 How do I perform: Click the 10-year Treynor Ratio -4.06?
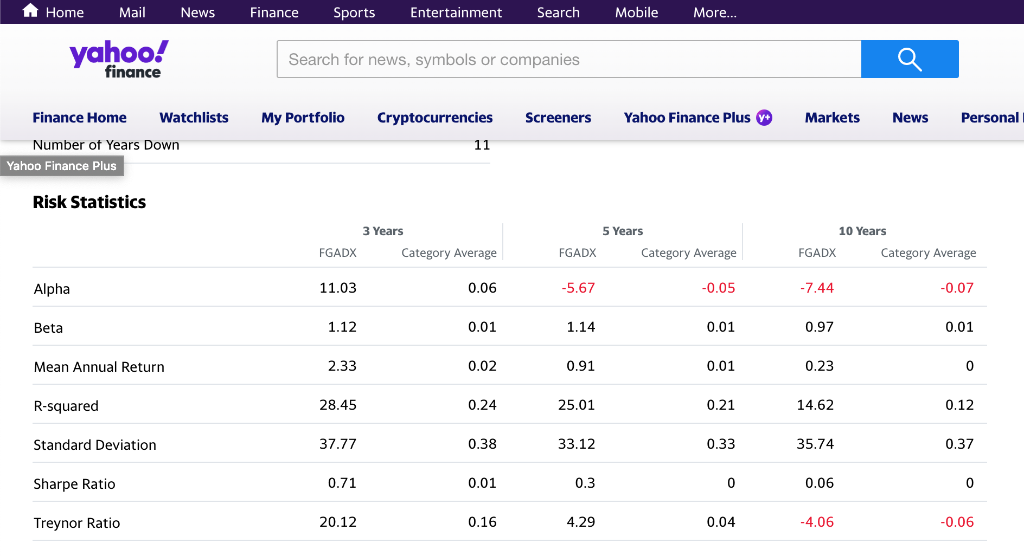(817, 523)
